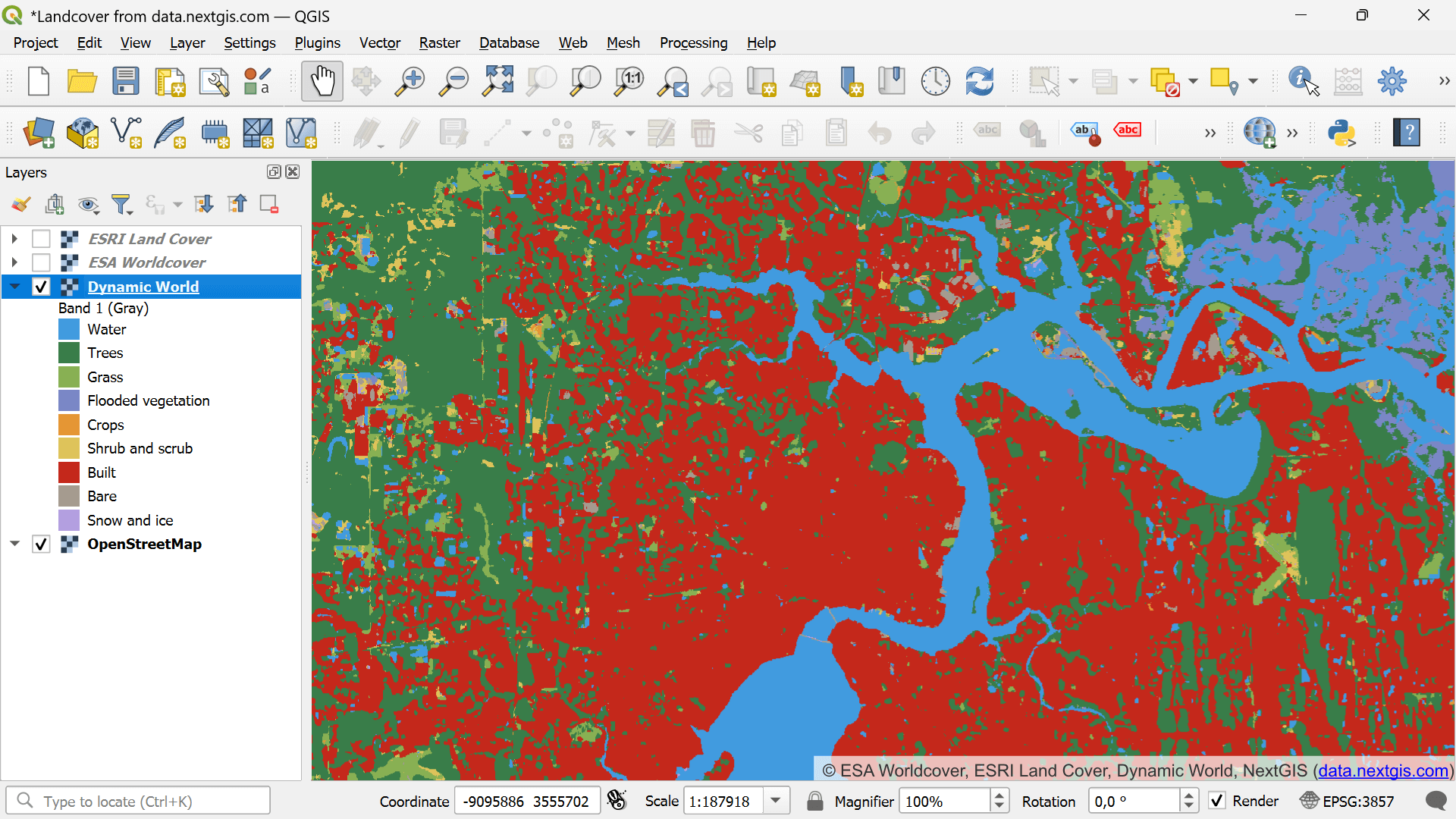This screenshot has height=819, width=1456.
Task: Toggle ESA Worldcover layer visibility
Action: [x=41, y=262]
